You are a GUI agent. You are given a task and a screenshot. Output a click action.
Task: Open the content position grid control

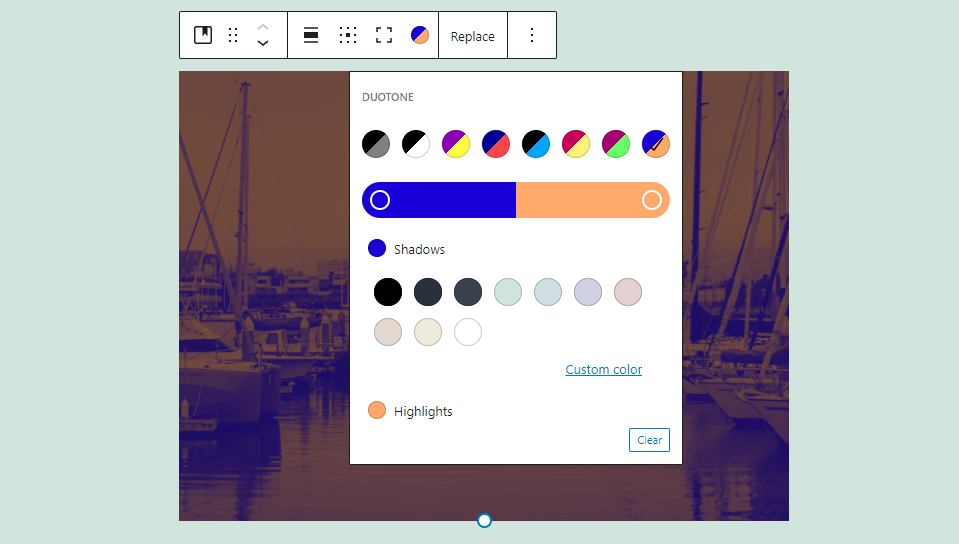[x=348, y=35]
